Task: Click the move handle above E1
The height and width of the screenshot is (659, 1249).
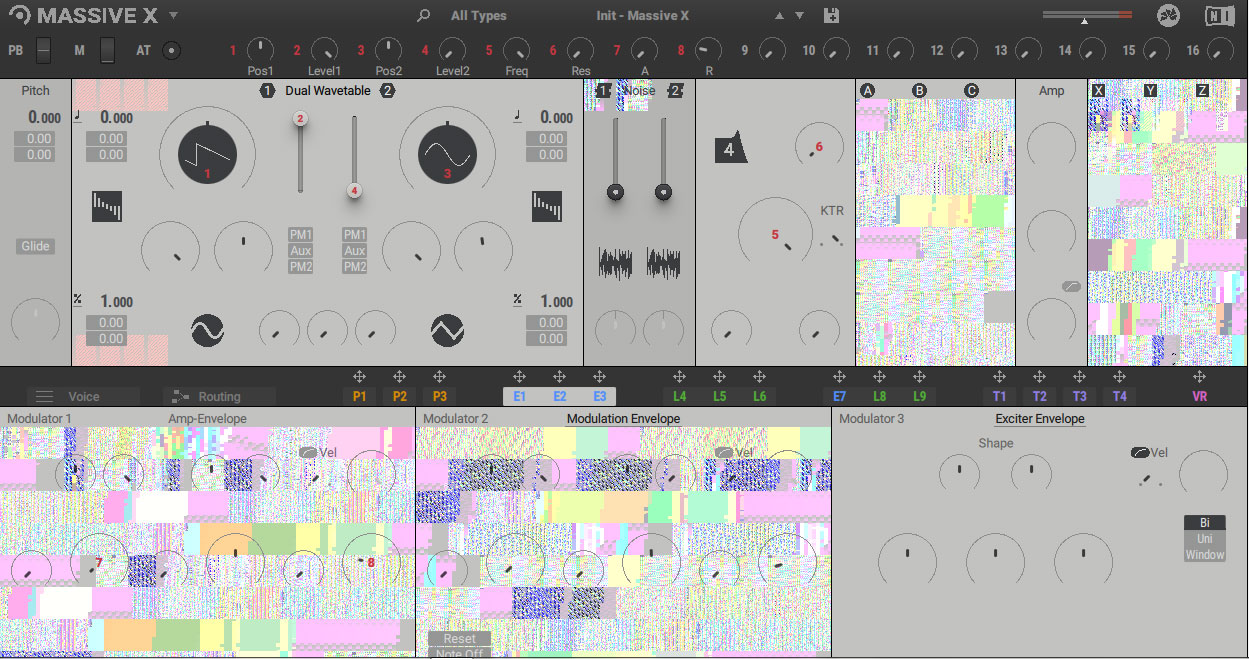Action: click(519, 377)
